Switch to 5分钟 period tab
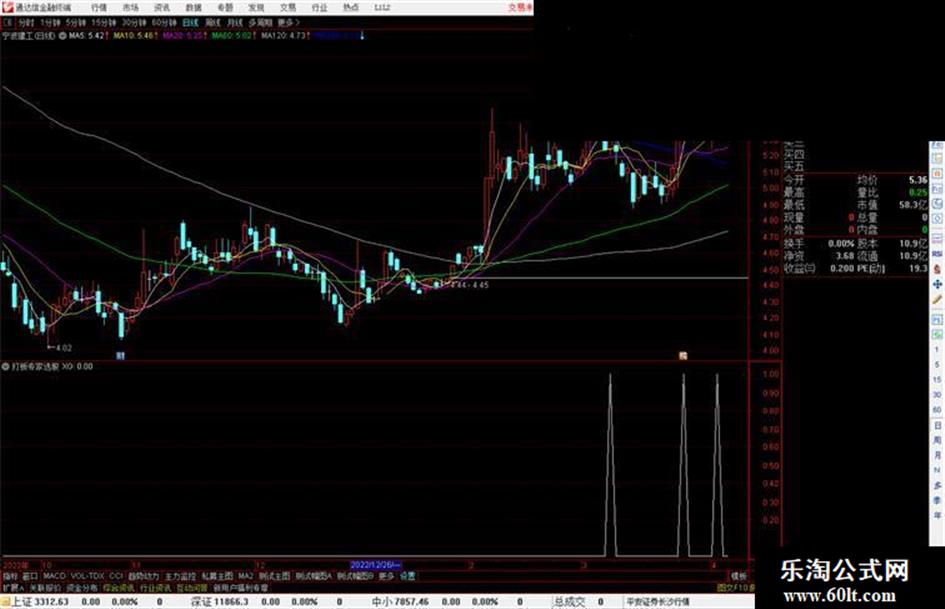 click(x=75, y=23)
